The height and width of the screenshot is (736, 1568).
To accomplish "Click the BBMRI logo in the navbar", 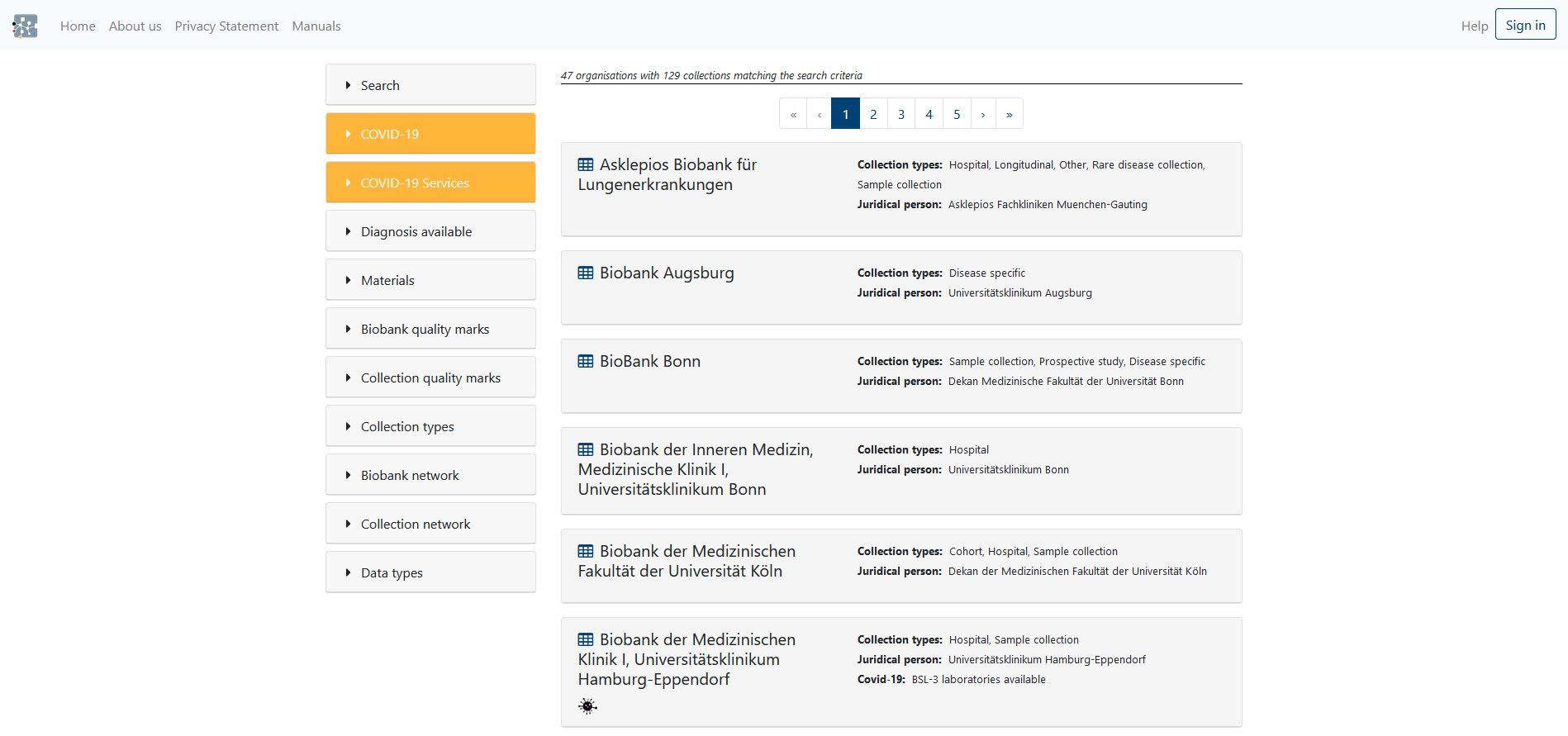I will click(x=25, y=26).
